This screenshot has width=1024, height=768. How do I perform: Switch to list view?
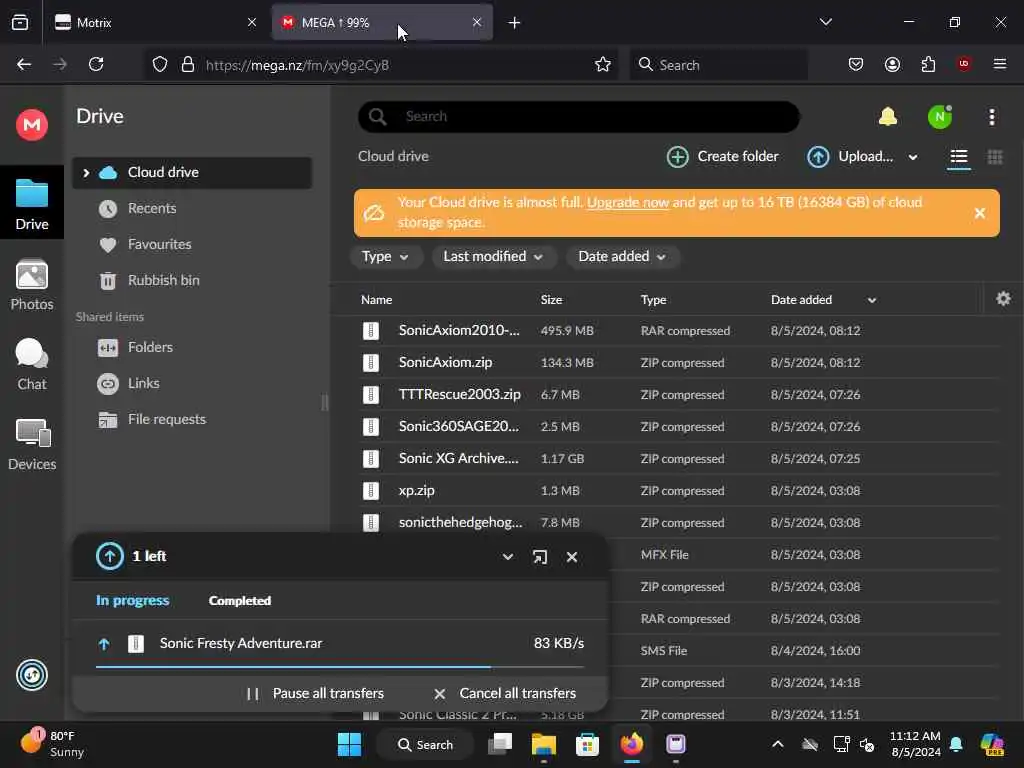(x=959, y=157)
